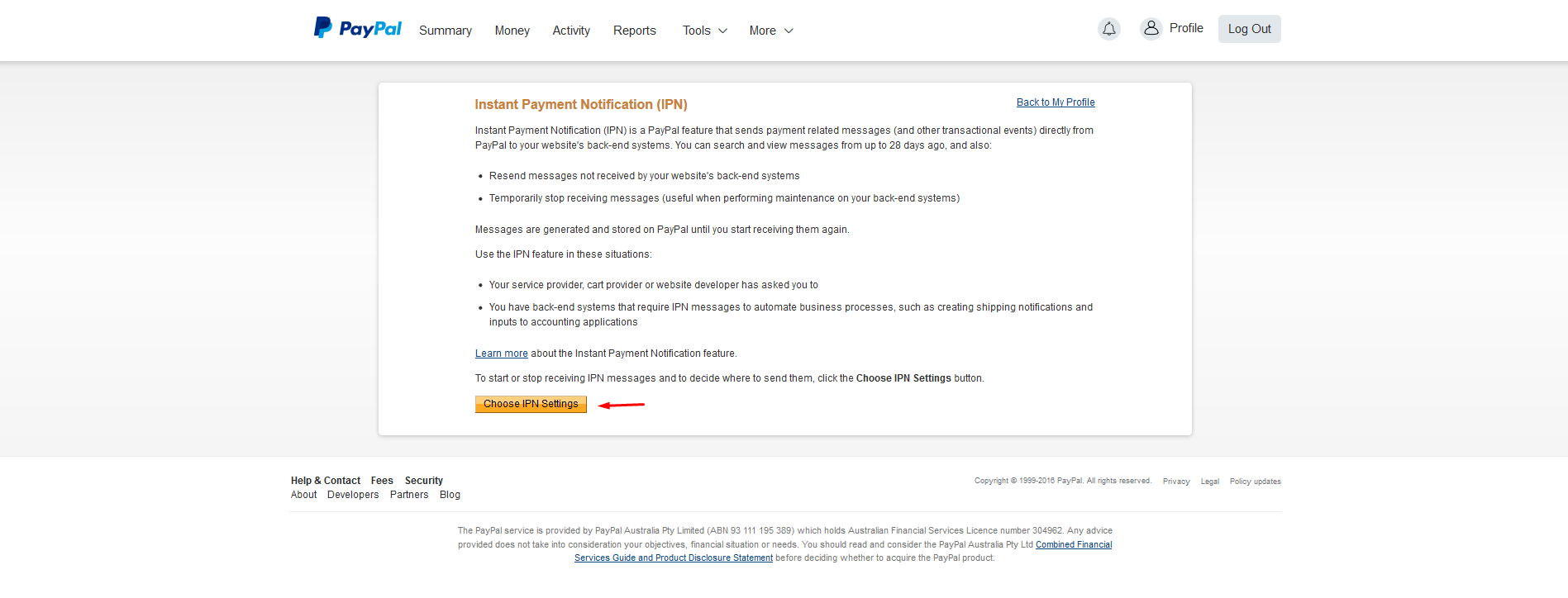Screen dimensions: 1568x598
Task: Open the Partners footer link
Action: point(409,495)
